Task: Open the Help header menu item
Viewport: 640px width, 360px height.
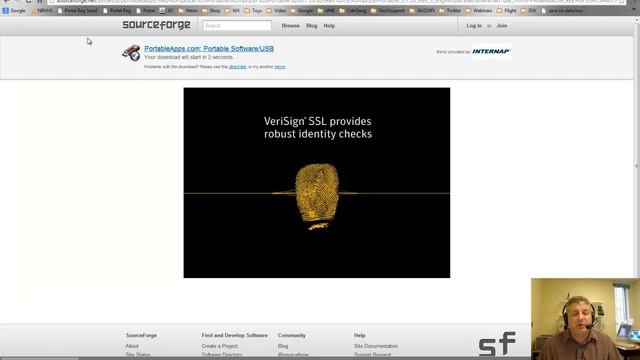Action: click(329, 26)
